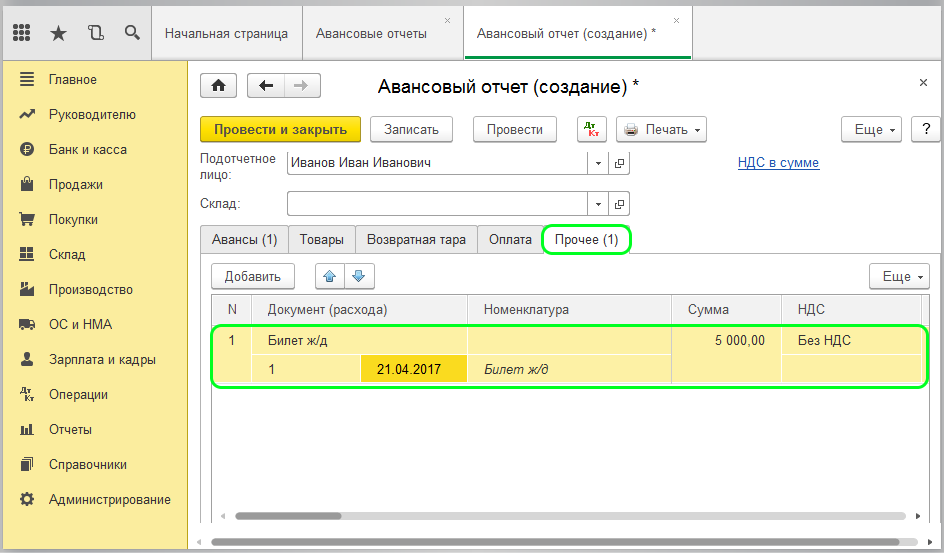Open the History icon in the top bar
Image resolution: width=944 pixels, height=553 pixels.
(95, 33)
